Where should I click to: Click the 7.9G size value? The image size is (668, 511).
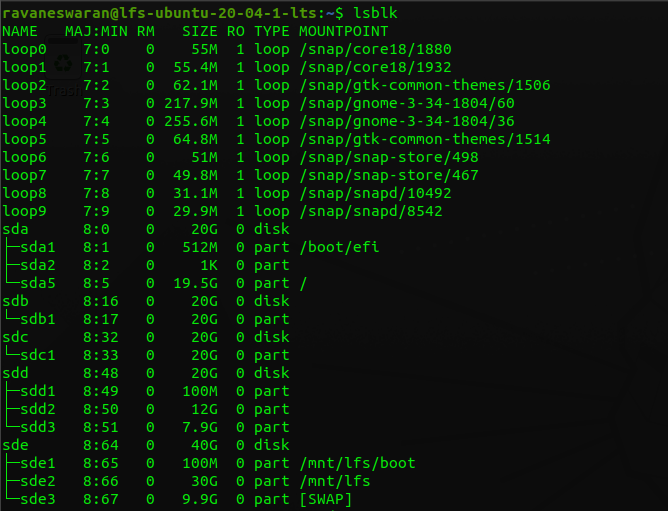pyautogui.click(x=200, y=427)
